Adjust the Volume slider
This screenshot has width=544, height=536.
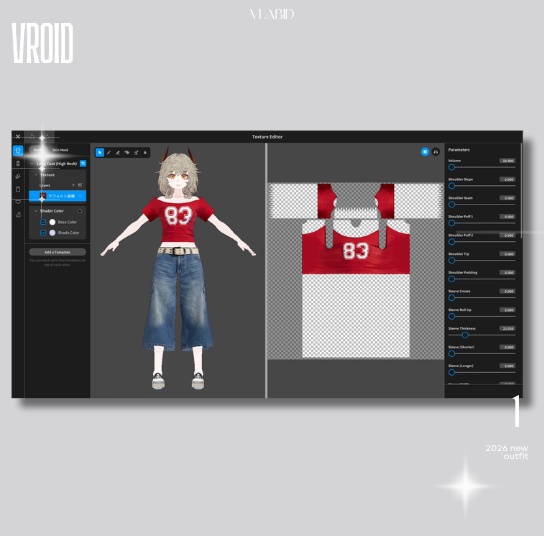point(482,167)
